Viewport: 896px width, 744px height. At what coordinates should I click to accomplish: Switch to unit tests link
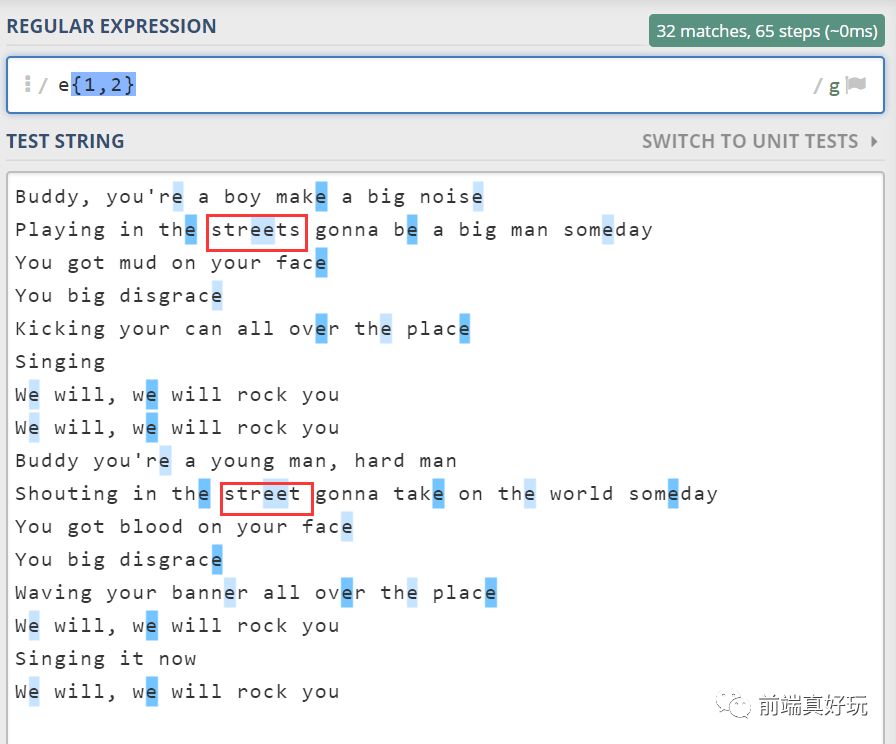coord(750,141)
